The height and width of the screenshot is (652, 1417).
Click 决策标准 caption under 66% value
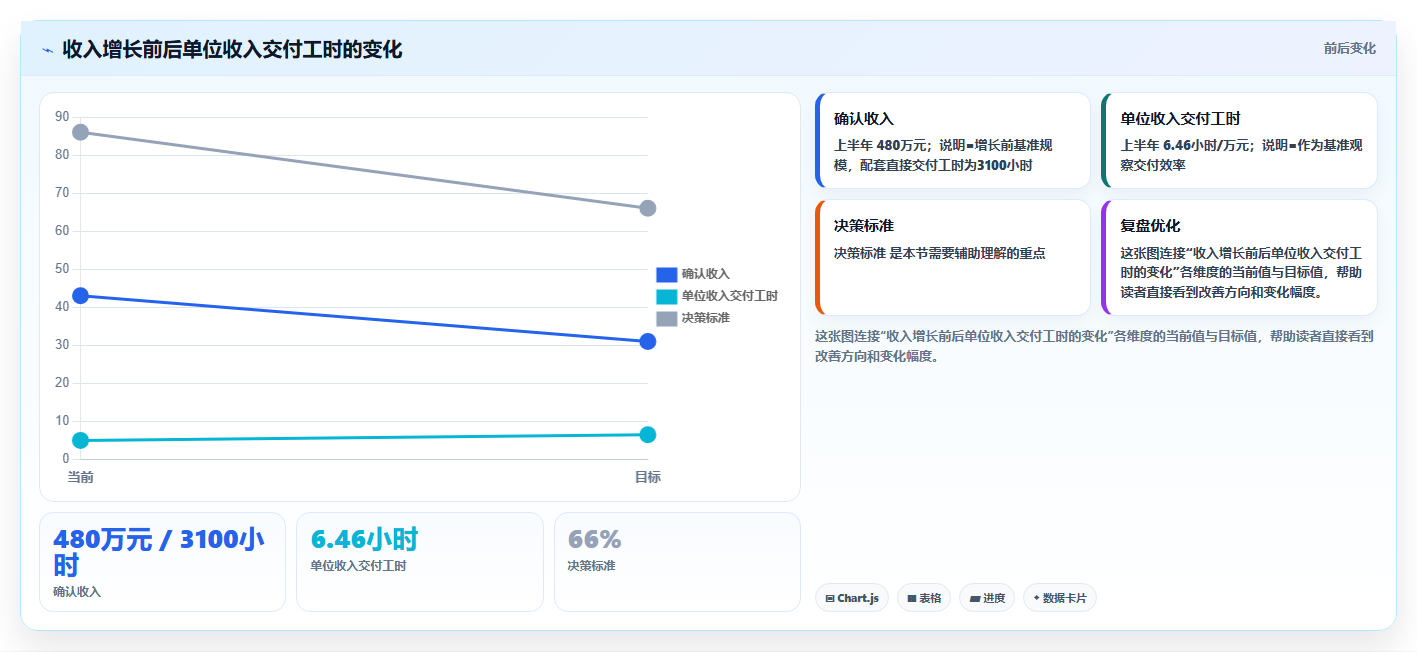pos(591,566)
